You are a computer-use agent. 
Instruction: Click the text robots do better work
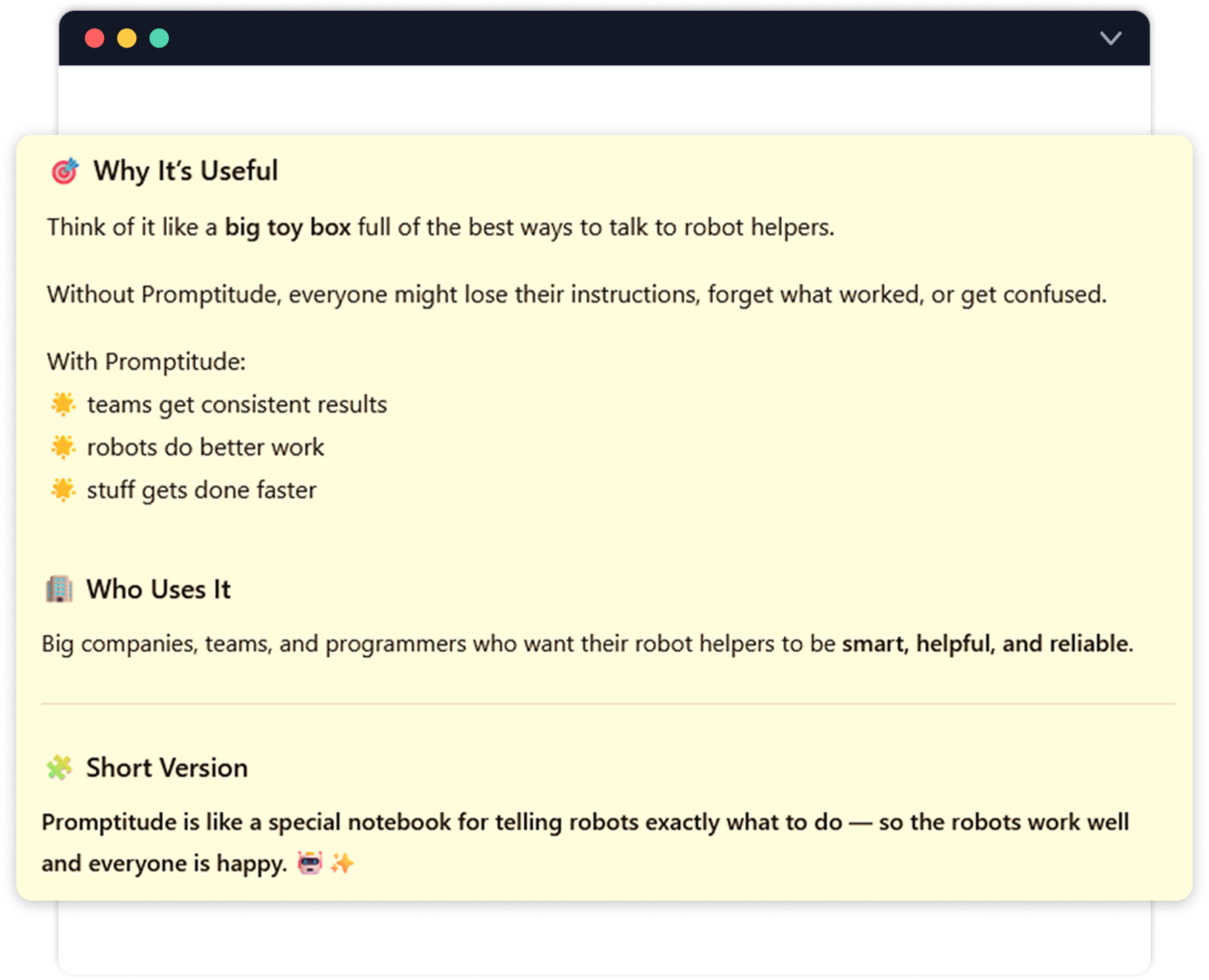pyautogui.click(x=205, y=447)
